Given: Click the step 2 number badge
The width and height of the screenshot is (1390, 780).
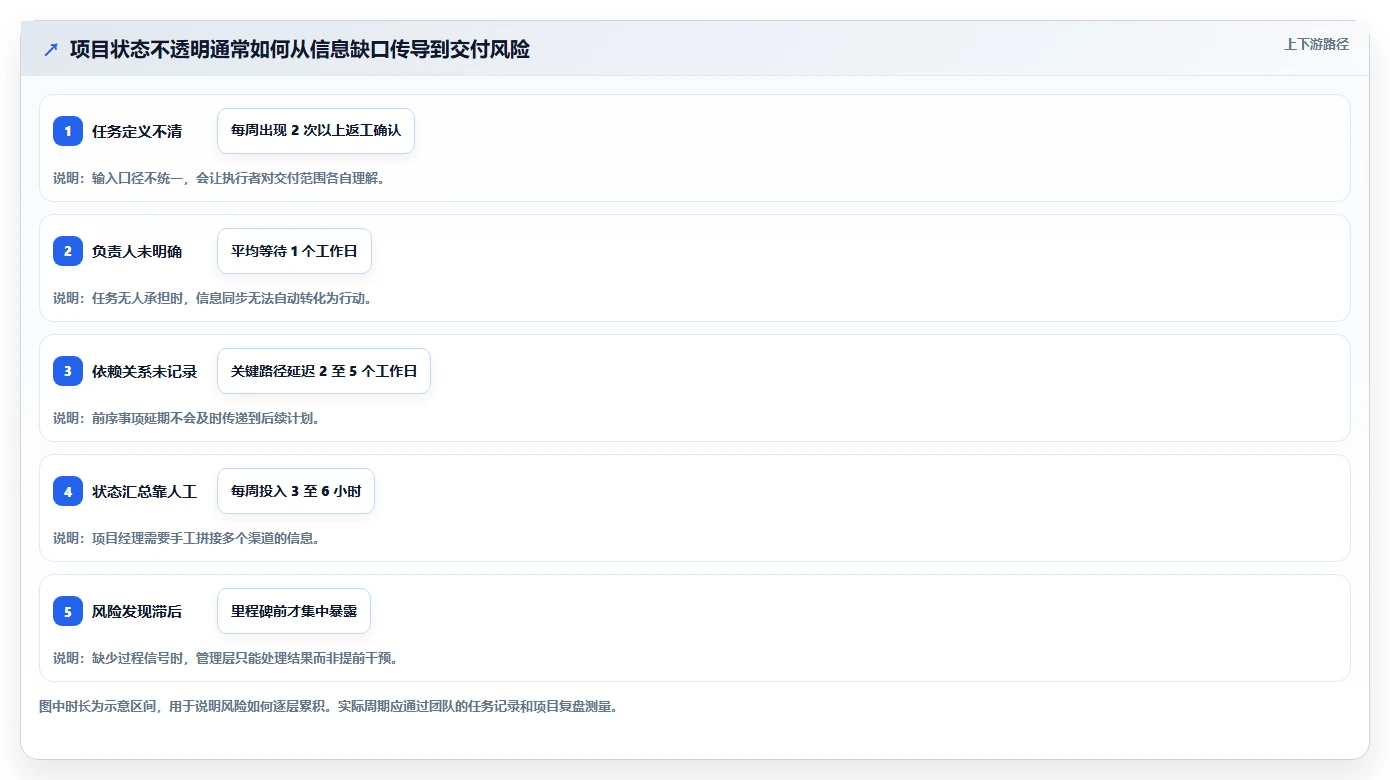Looking at the screenshot, I should pyautogui.click(x=68, y=251).
